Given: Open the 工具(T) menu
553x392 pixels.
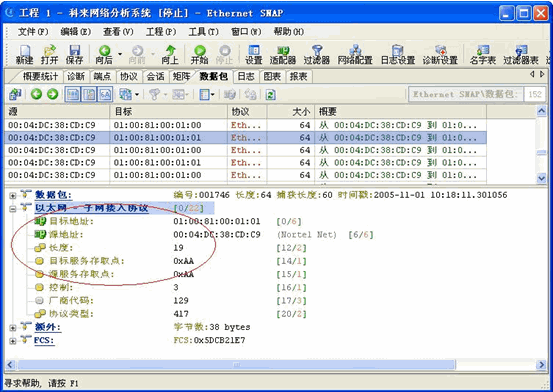Looking at the screenshot, I should tap(203, 32).
